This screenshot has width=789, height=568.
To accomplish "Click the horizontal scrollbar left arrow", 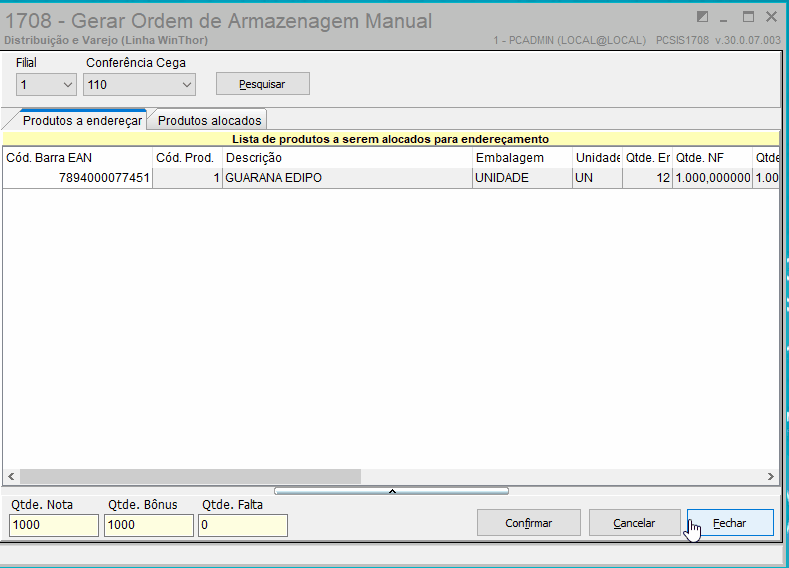I will click(x=11, y=476).
